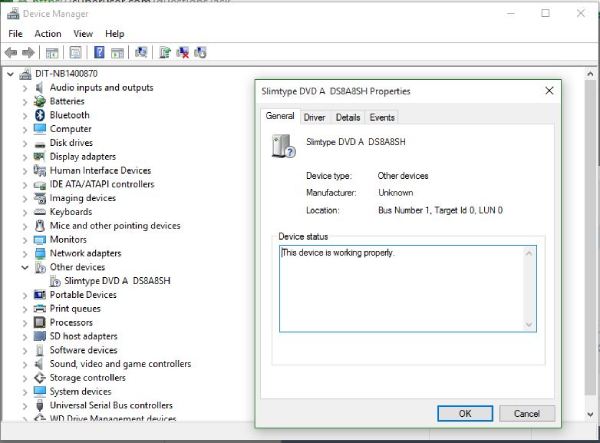Click the Uninstall device red X icon

(x=183, y=52)
